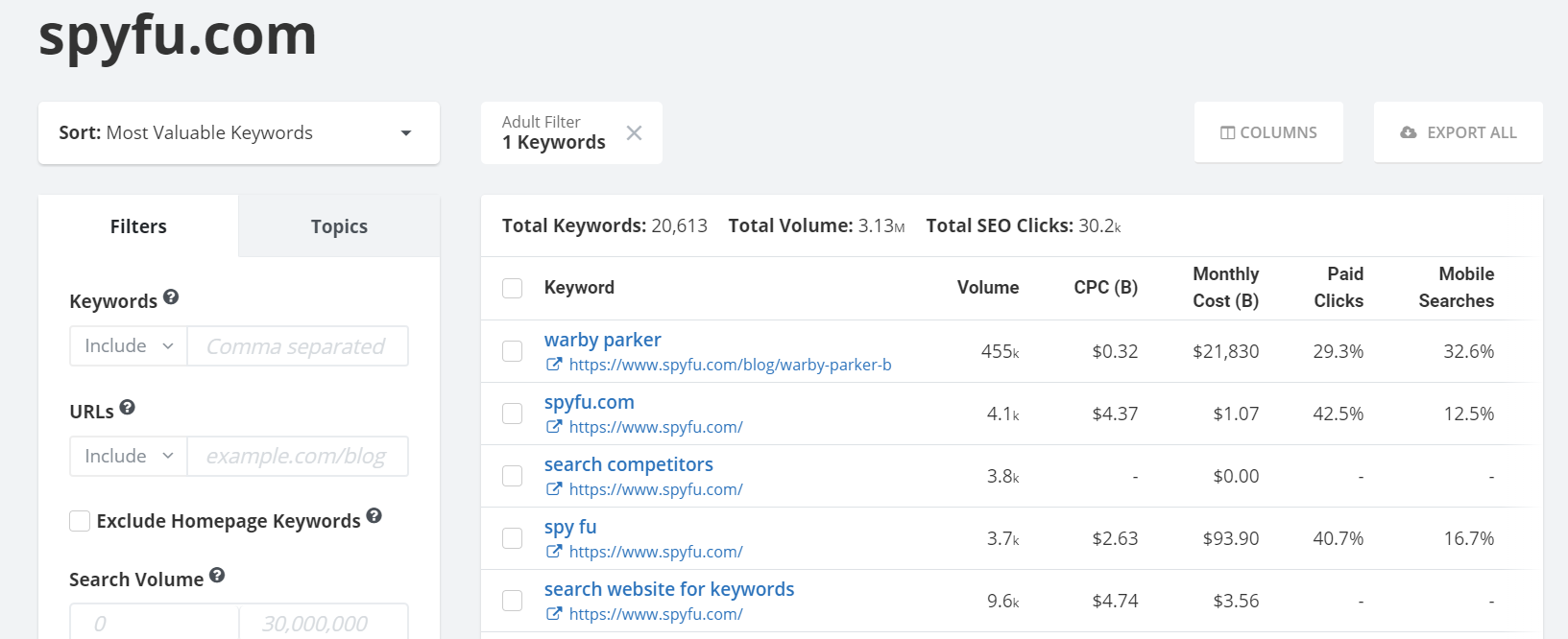Image resolution: width=1568 pixels, height=639 pixels.
Task: Switch to the Topics tab
Action: pos(339,226)
